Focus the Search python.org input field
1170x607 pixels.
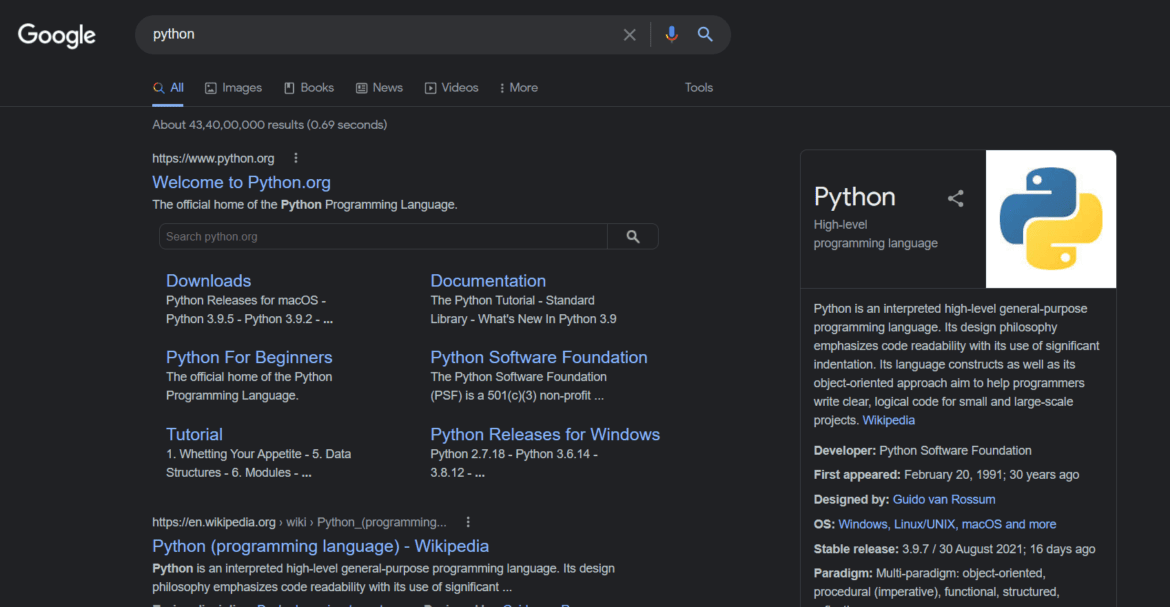(383, 237)
